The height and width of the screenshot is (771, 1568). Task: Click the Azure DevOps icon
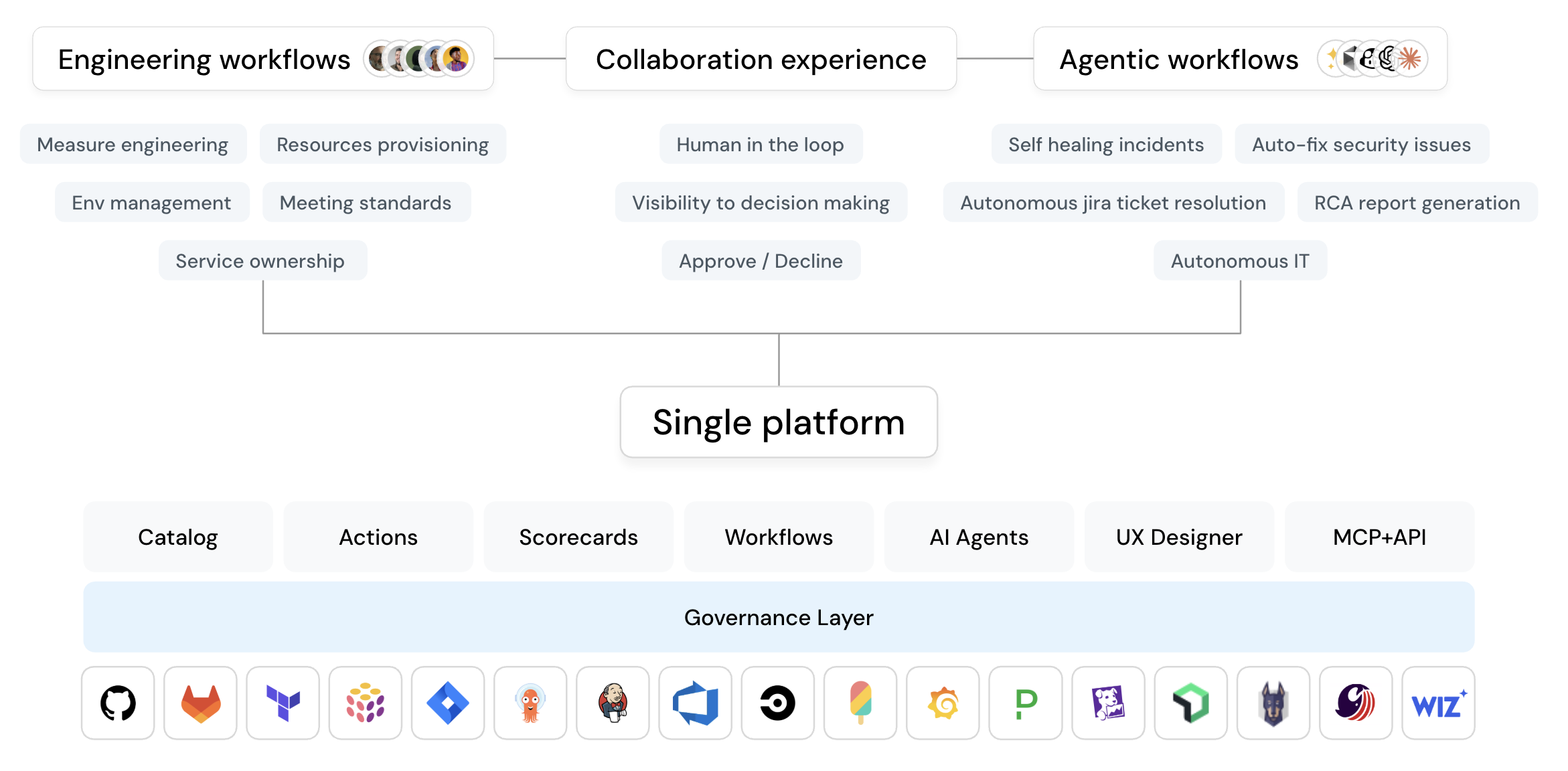point(695,703)
